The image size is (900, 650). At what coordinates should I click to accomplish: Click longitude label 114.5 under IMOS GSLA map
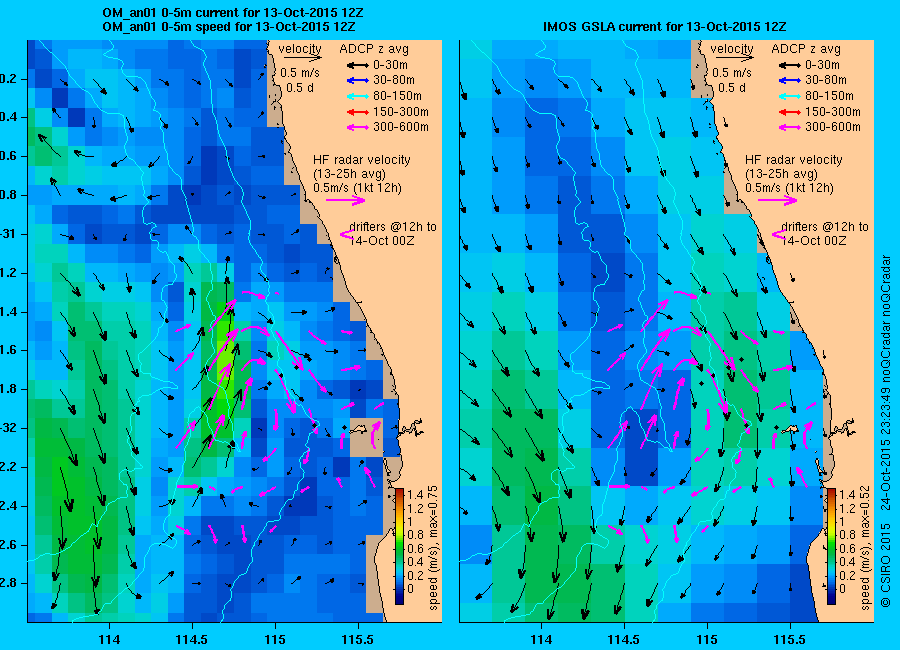pos(624,640)
